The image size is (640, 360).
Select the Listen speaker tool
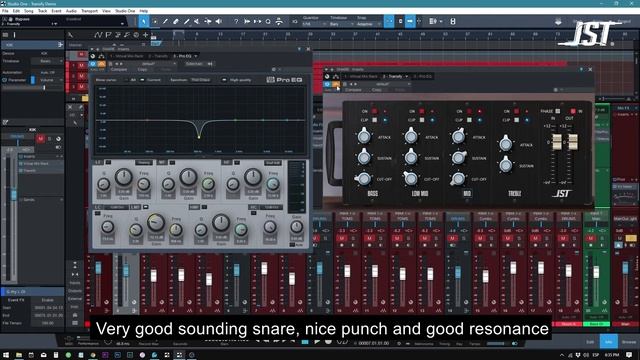pyautogui.click(x=219, y=21)
